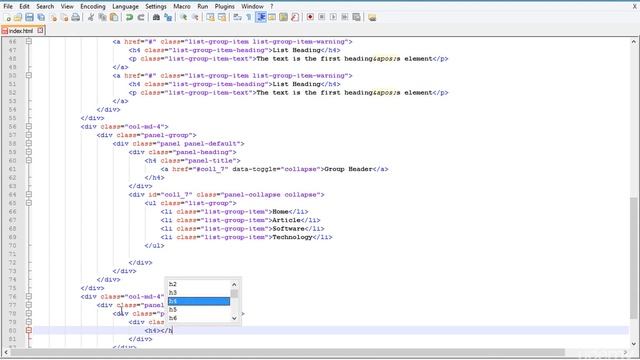This screenshot has height=360, width=640.
Task: Open Find with the binoculars icon
Action: click(x=156, y=18)
